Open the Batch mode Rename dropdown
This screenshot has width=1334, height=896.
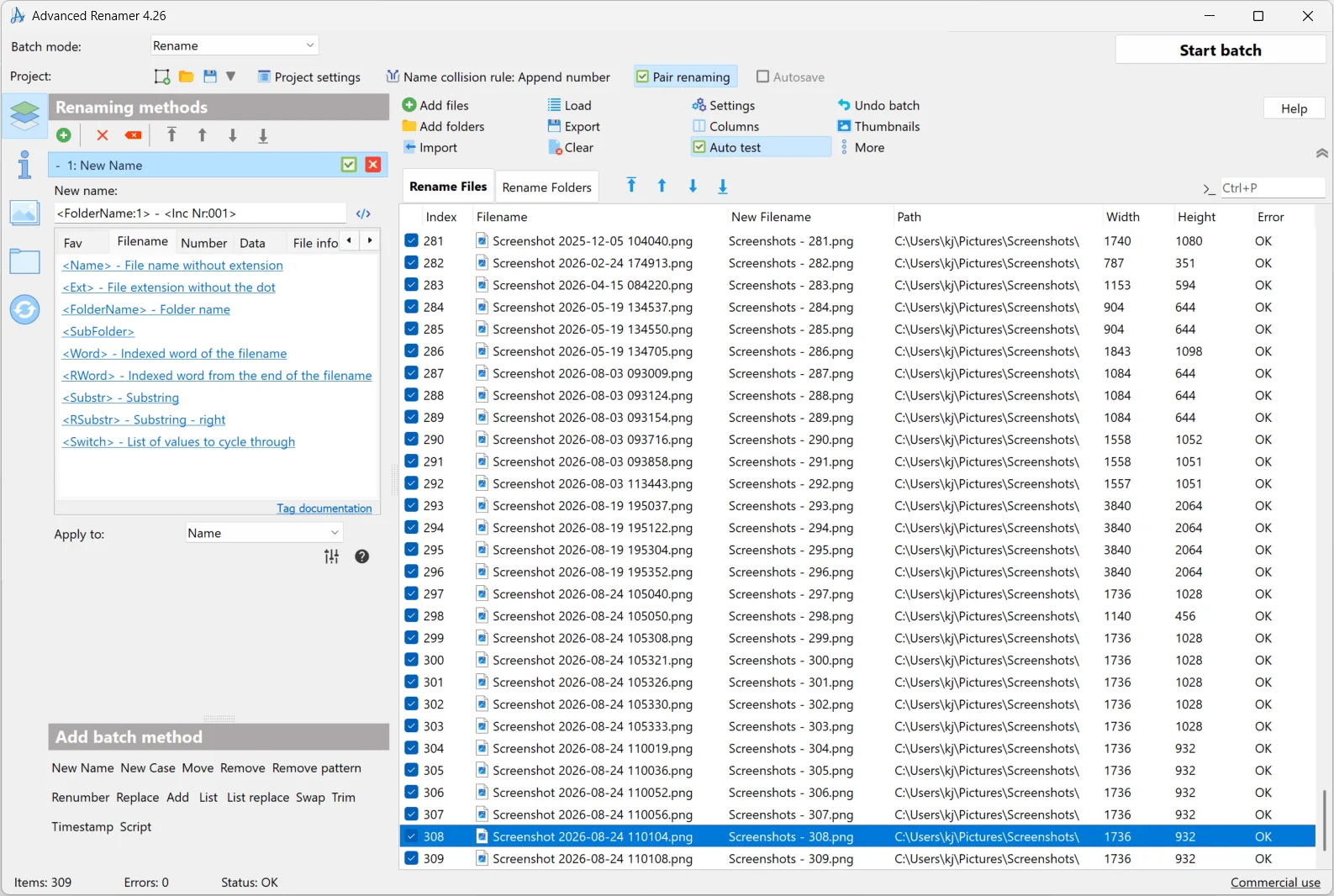[x=235, y=45]
